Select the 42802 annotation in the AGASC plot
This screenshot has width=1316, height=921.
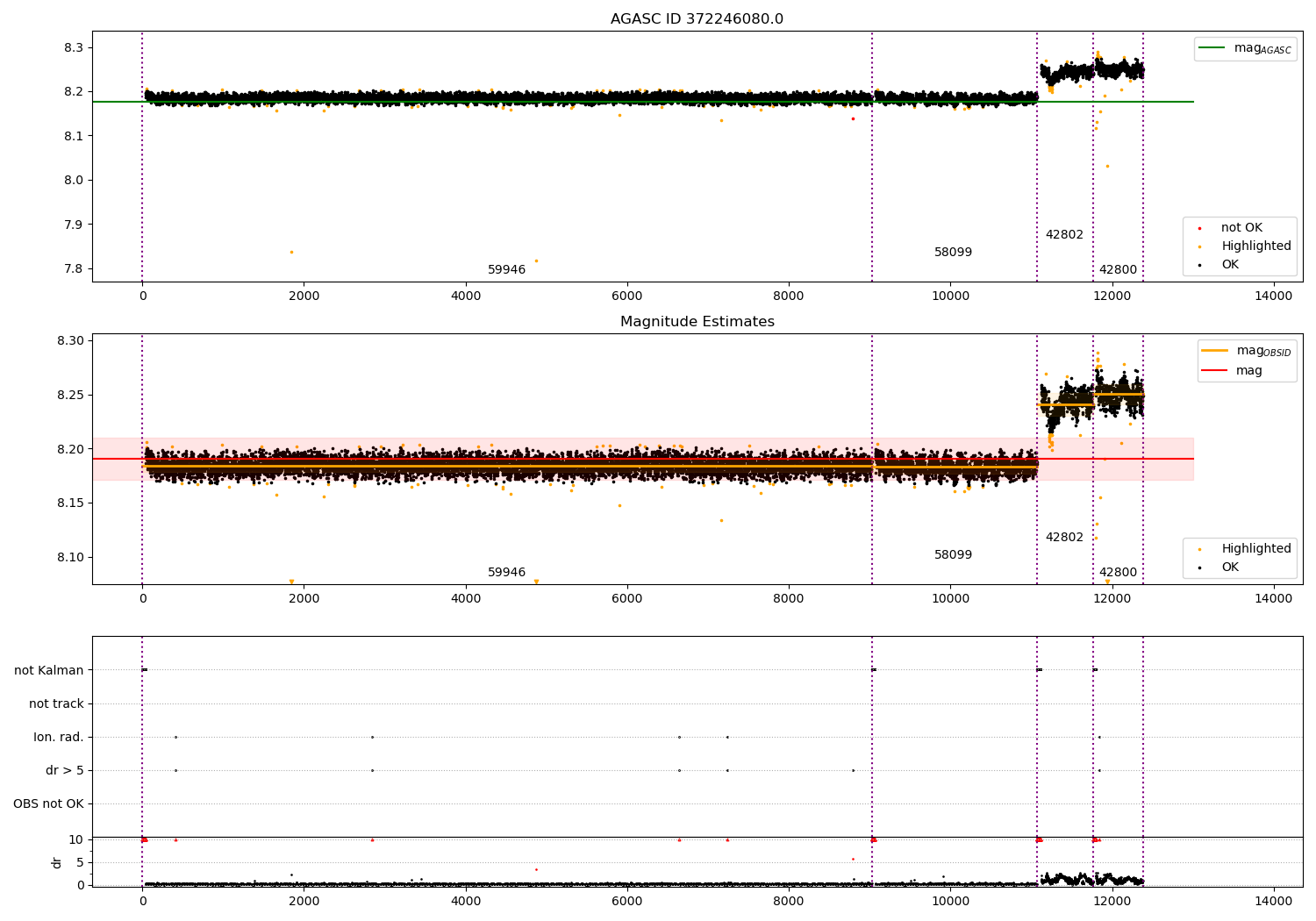[1064, 234]
